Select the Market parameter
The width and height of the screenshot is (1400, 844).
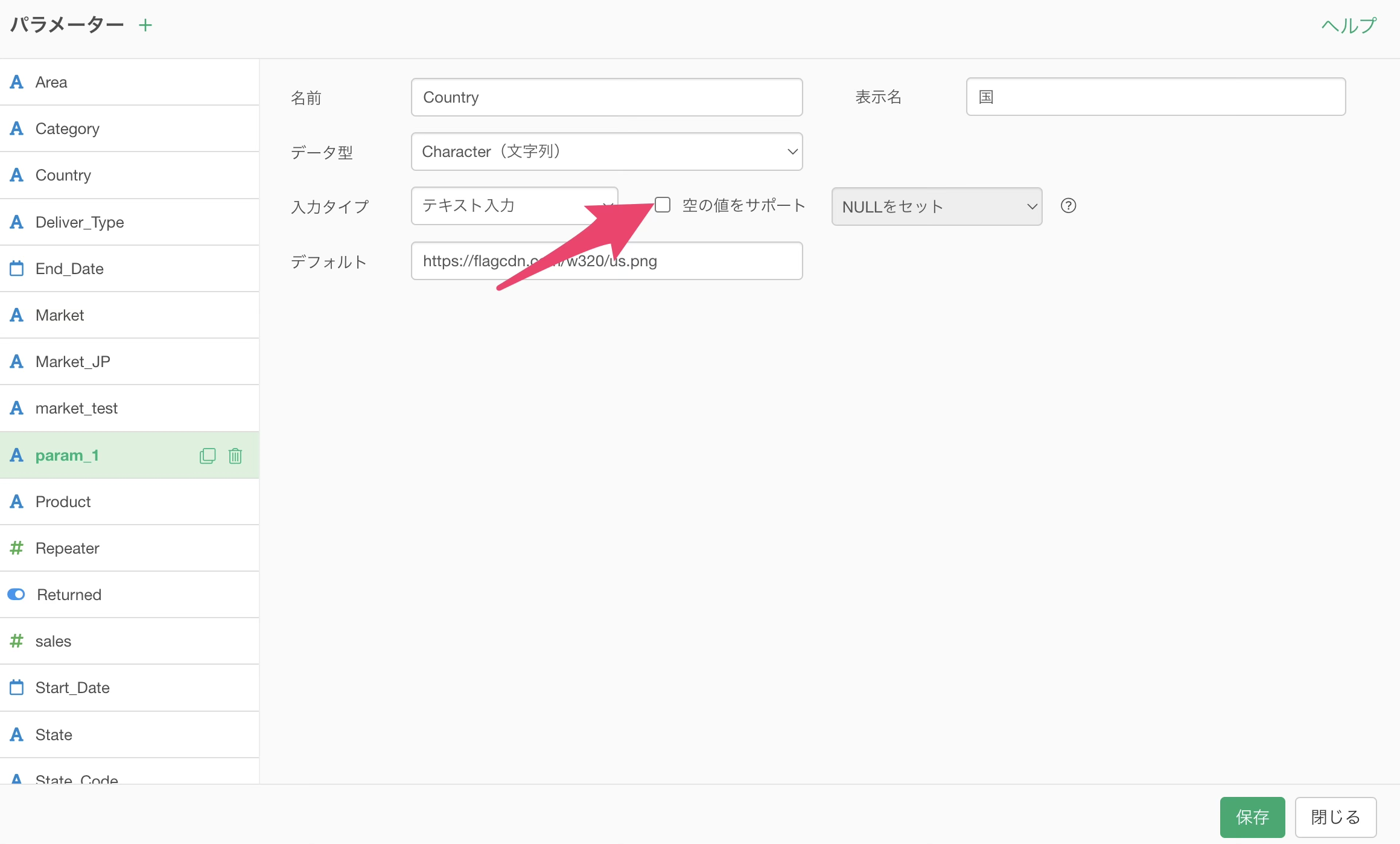pos(130,315)
